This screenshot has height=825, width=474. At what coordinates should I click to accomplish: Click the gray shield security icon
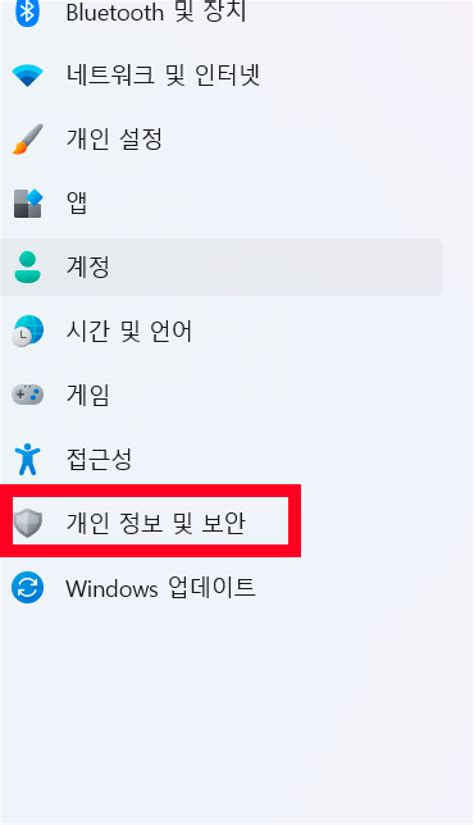click(x=27, y=522)
